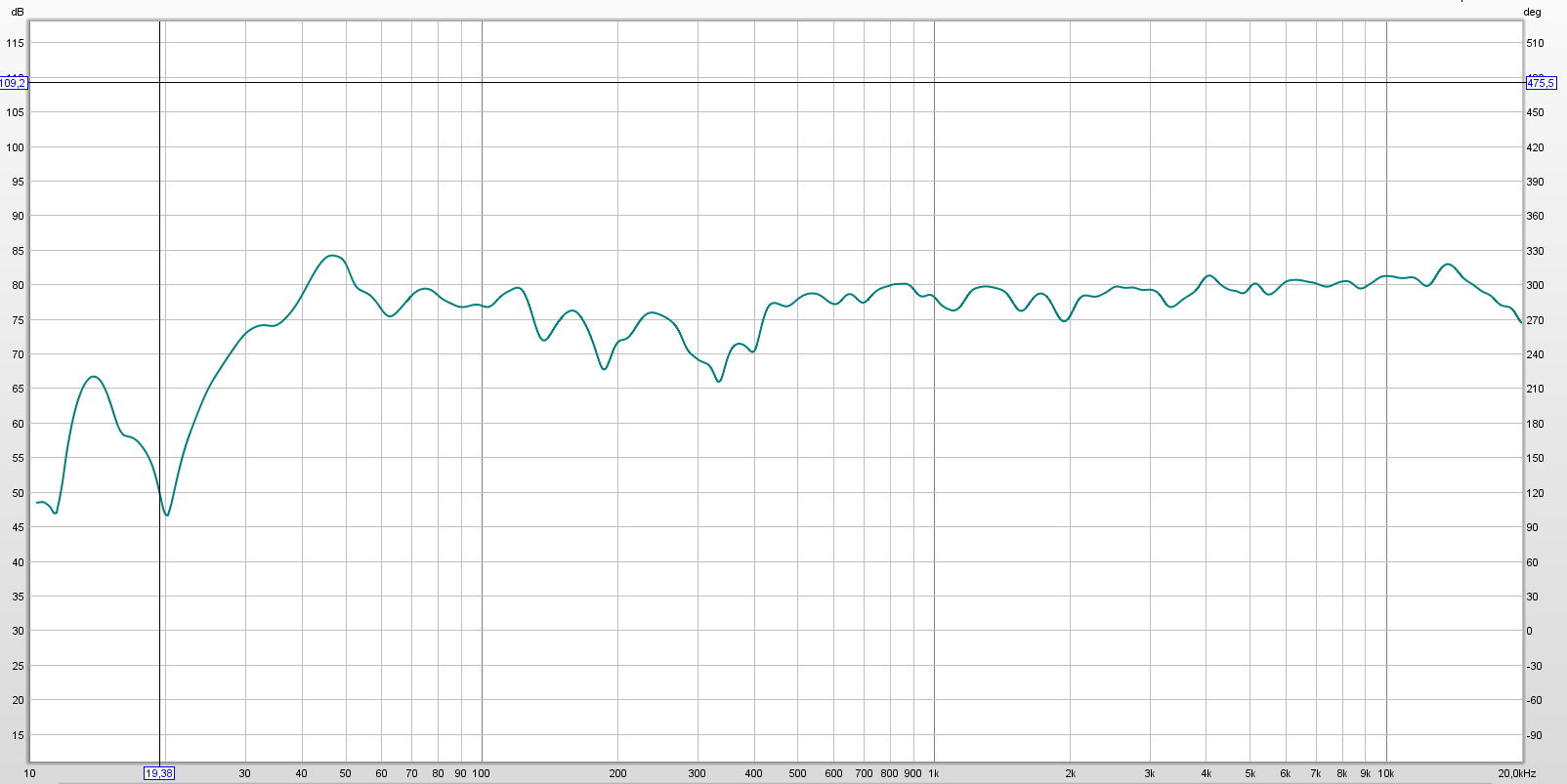Click the 0 label on the degree axis
This screenshot has width=1567, height=784.
click(1530, 631)
